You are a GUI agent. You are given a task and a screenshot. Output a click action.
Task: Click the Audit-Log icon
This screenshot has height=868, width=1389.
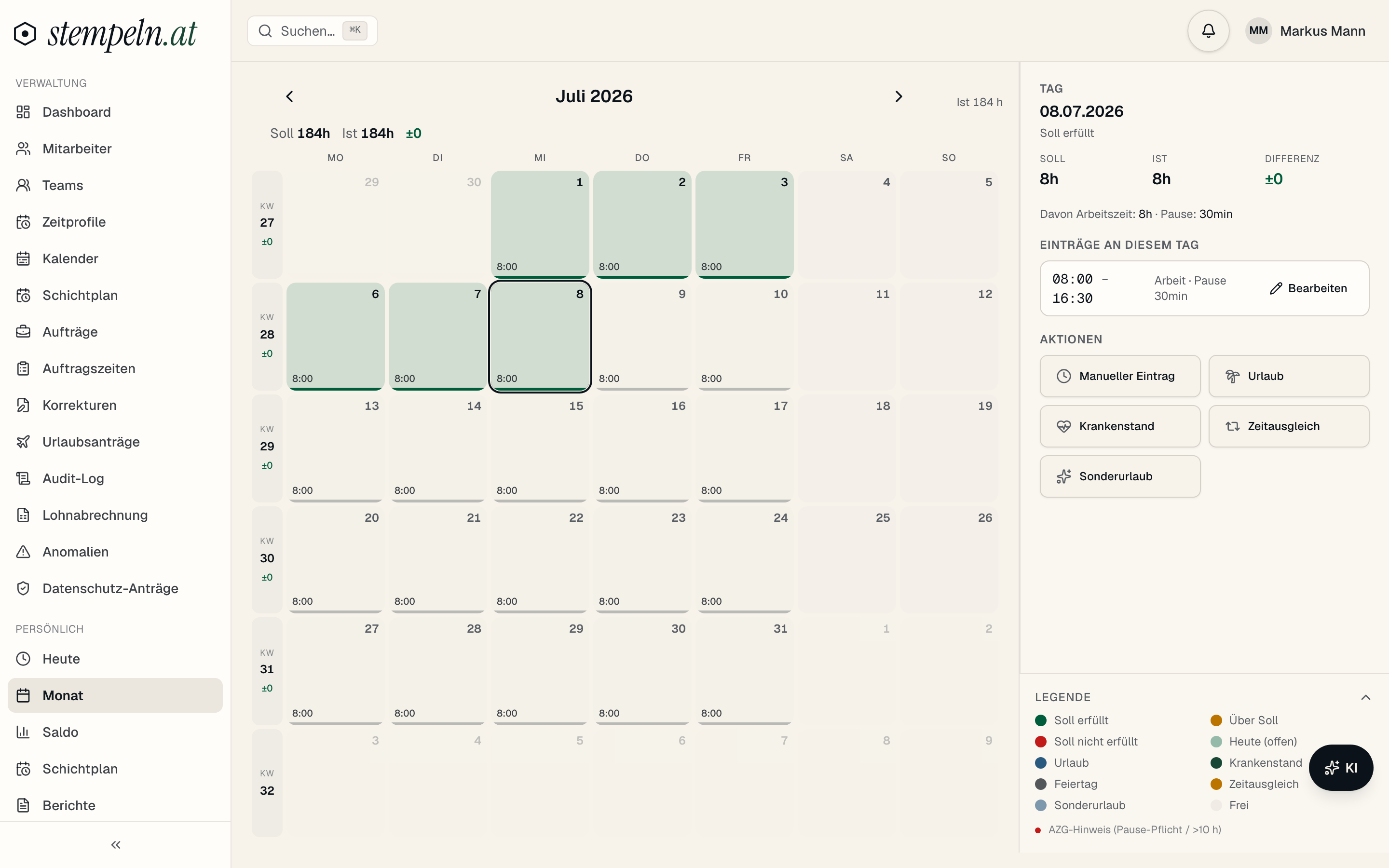23,478
